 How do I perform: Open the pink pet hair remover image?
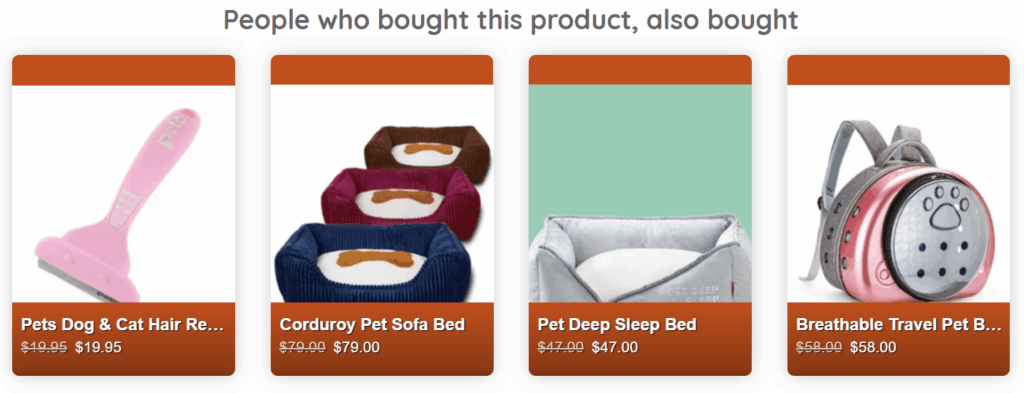[123, 193]
